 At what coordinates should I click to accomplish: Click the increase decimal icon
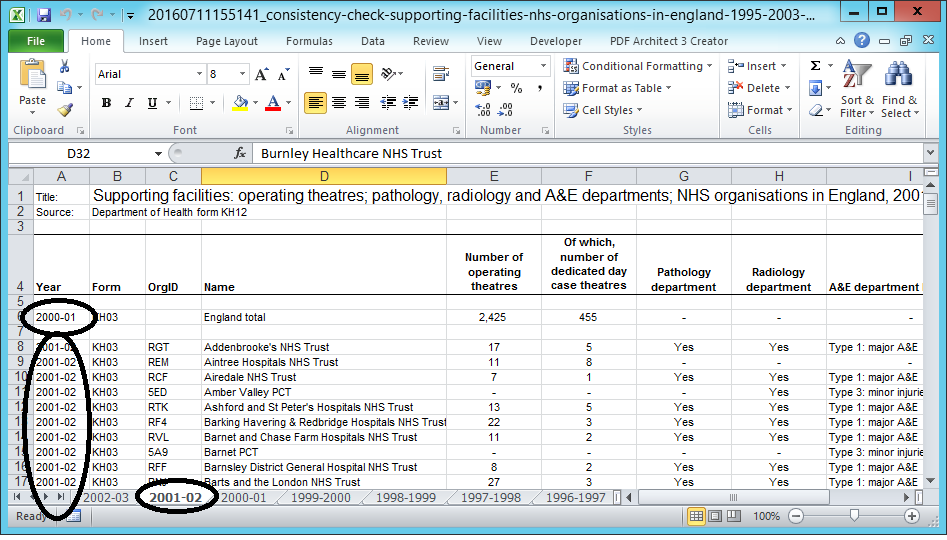483,110
